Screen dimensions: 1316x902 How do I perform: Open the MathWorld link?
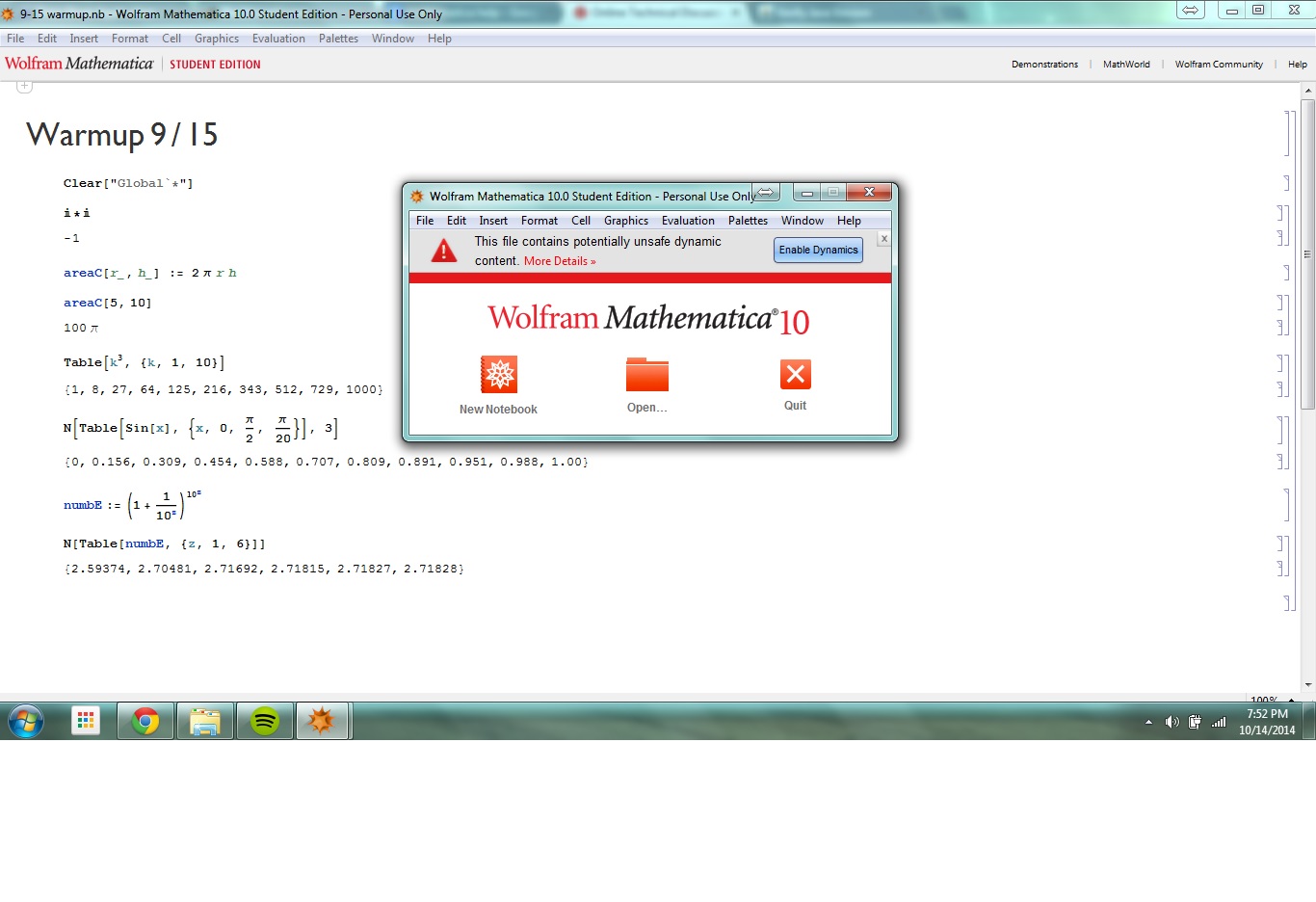(x=1126, y=65)
